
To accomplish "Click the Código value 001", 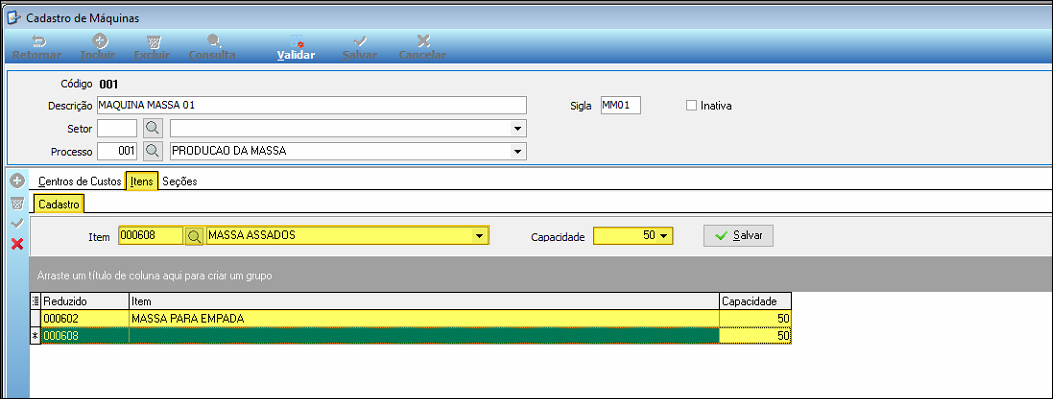I will point(109,85).
